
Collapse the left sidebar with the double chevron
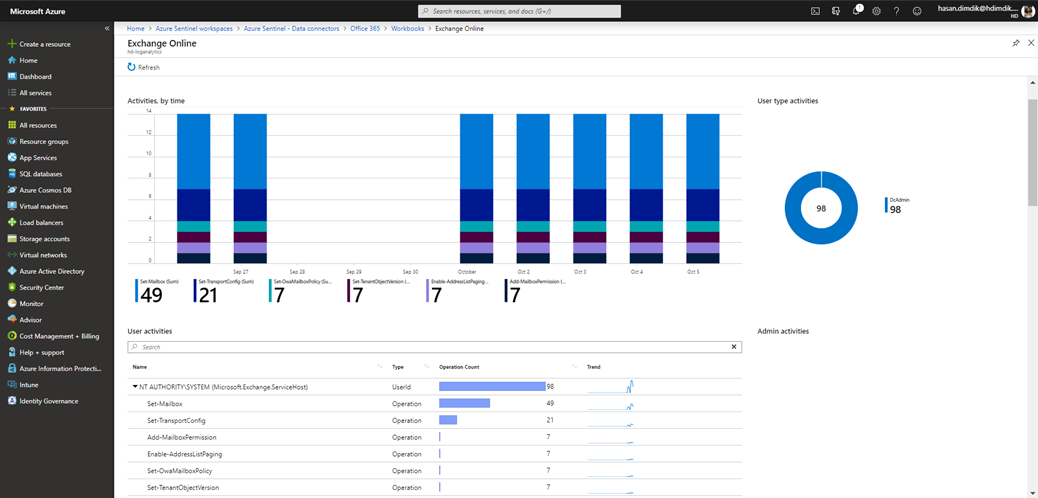click(107, 28)
